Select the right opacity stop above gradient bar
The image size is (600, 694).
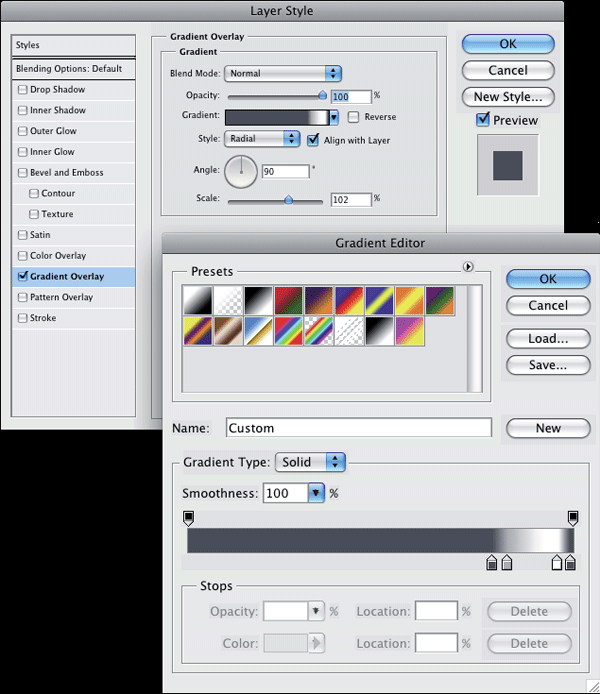(x=573, y=518)
